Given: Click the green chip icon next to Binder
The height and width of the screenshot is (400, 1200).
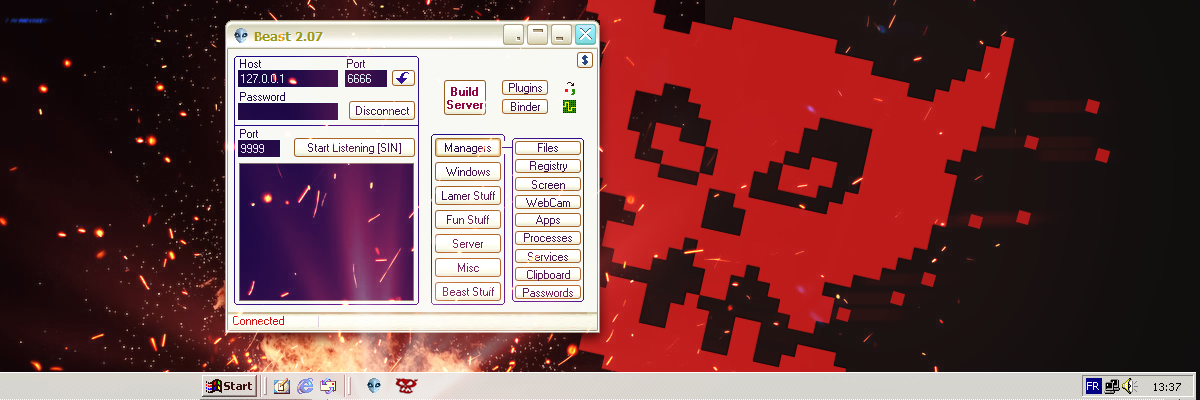Looking at the screenshot, I should [x=569, y=107].
